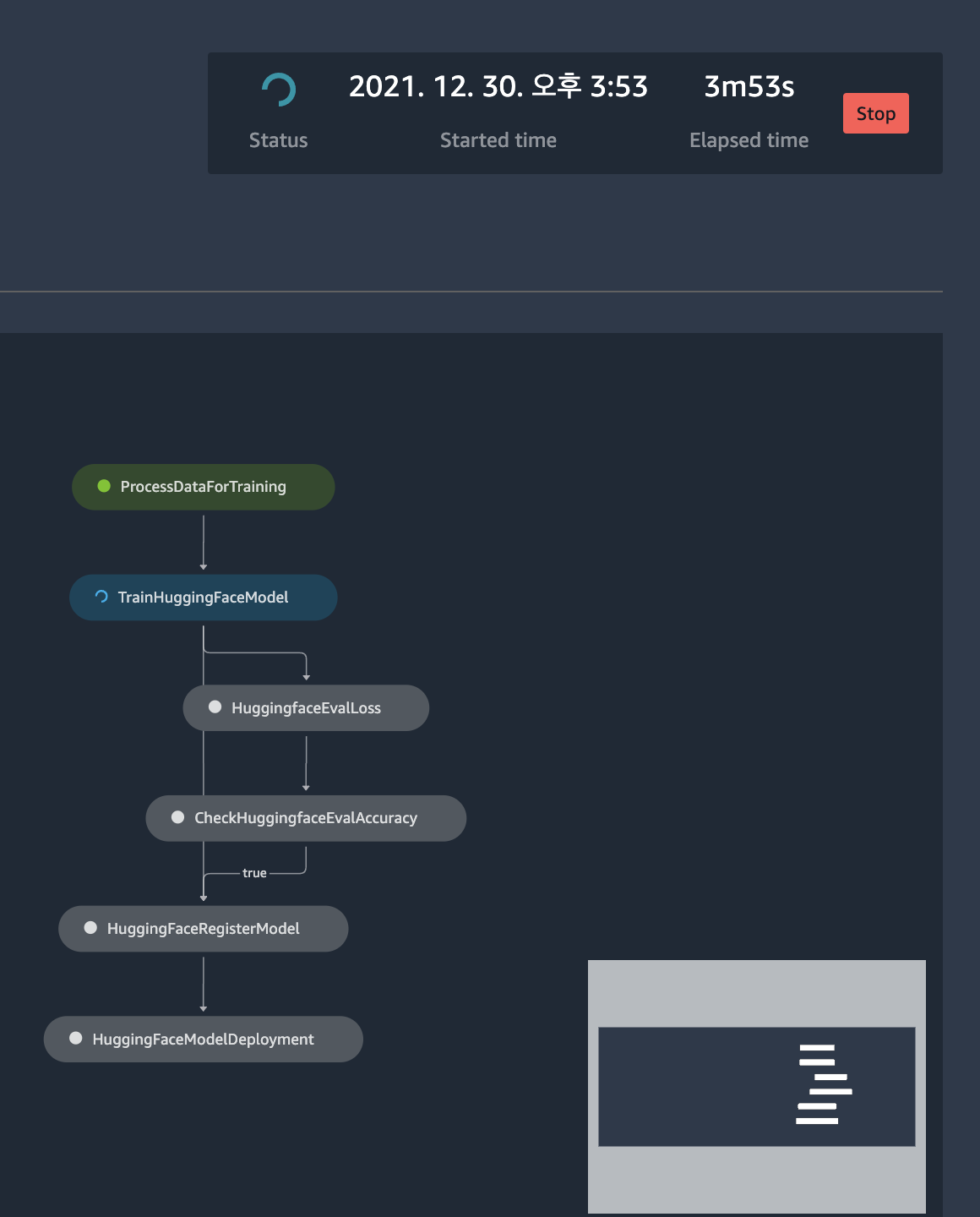The image size is (980, 1217).
Task: Click pending dot on CheckHuggingfaceEvalAccuracy node
Action: click(178, 817)
